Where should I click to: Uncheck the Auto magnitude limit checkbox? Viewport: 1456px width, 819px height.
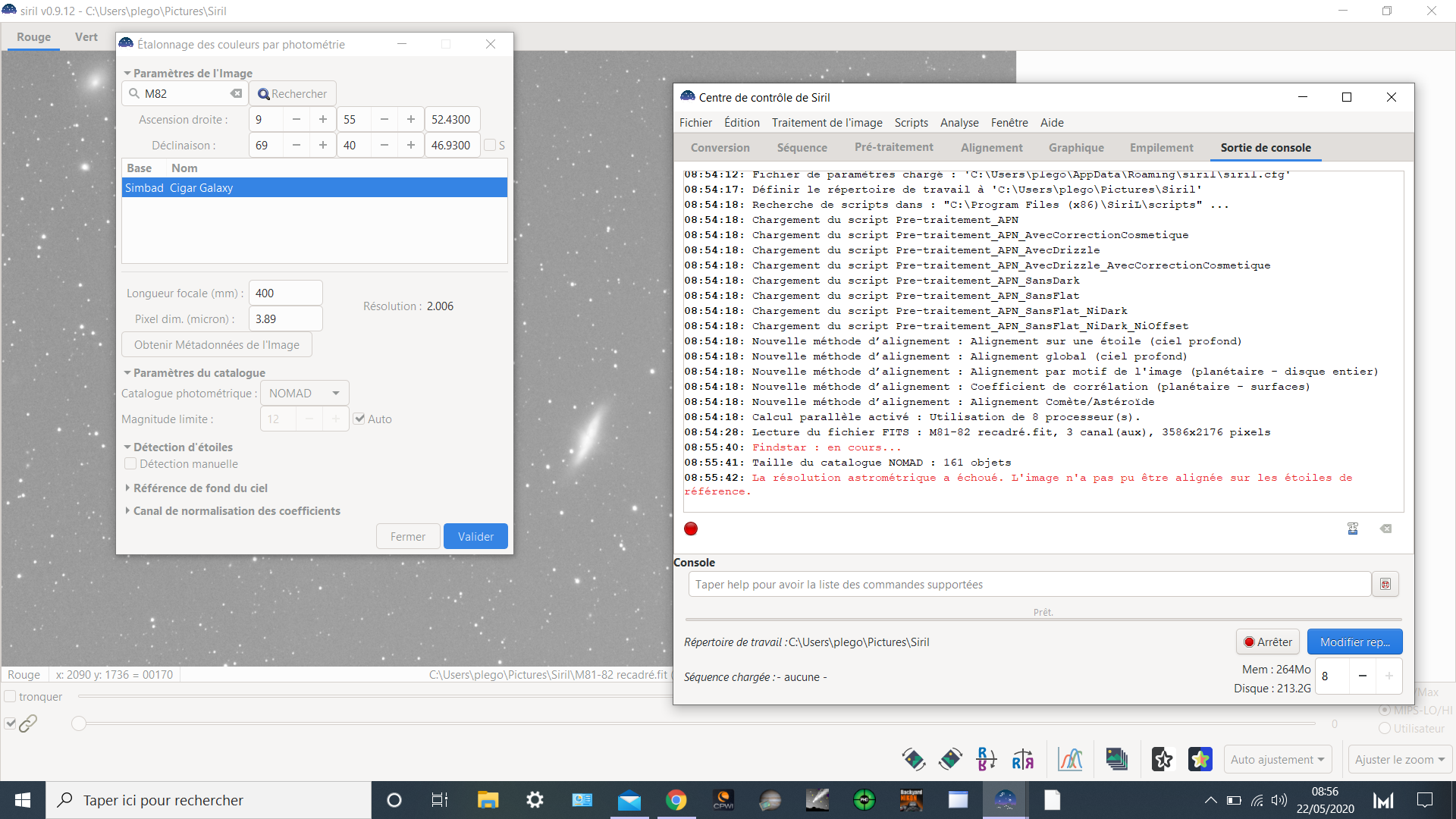coord(359,419)
